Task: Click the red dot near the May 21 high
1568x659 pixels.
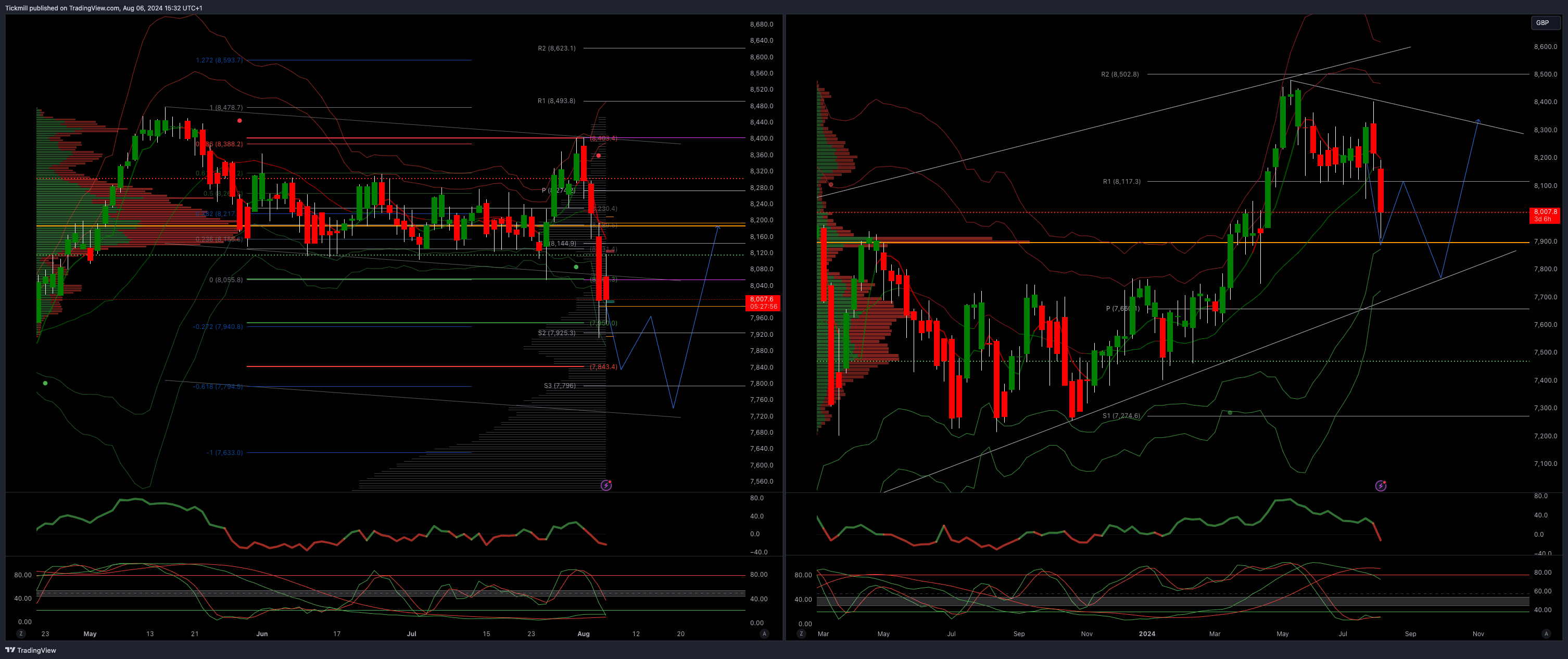Action: coord(240,120)
